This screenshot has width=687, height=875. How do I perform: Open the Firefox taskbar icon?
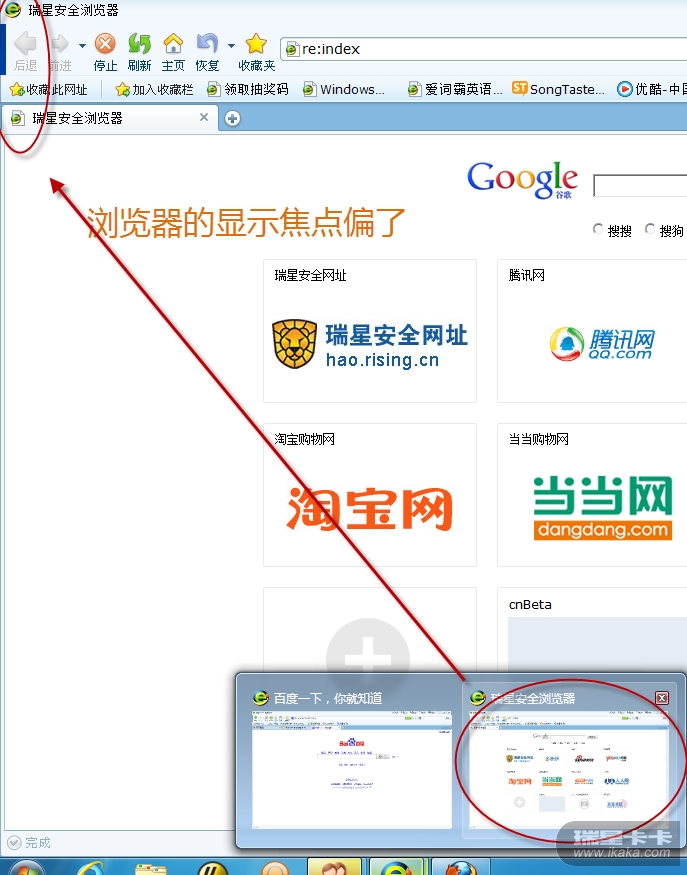461,868
